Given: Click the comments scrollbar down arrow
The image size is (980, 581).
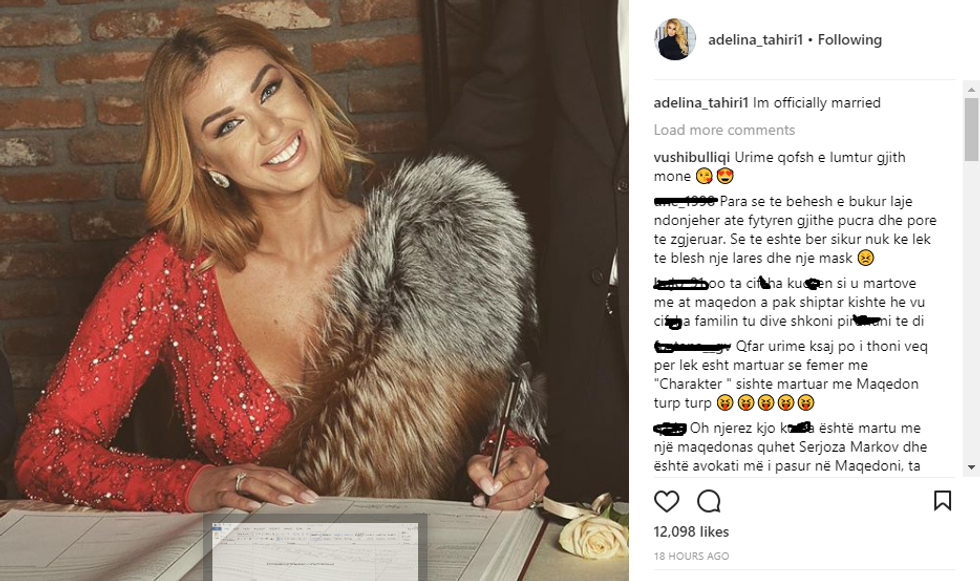Looking at the screenshot, I should (x=971, y=467).
